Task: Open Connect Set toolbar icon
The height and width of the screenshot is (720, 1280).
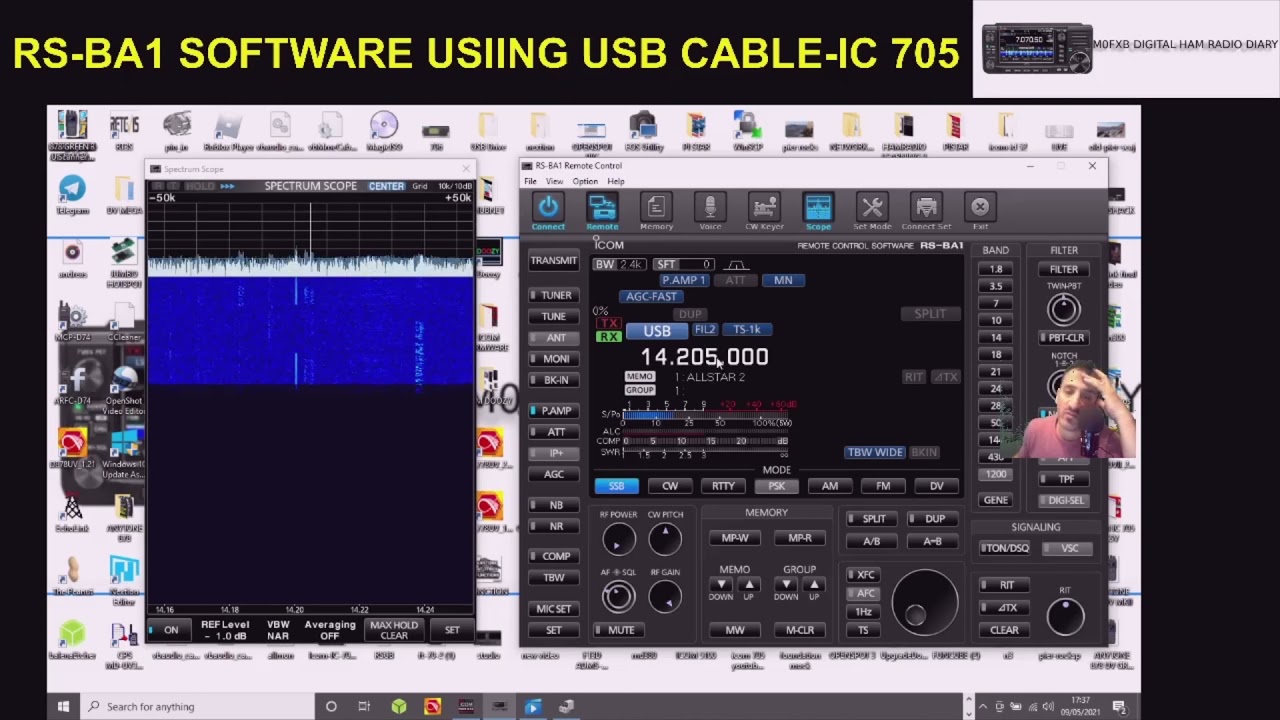Action: pyautogui.click(x=926, y=207)
